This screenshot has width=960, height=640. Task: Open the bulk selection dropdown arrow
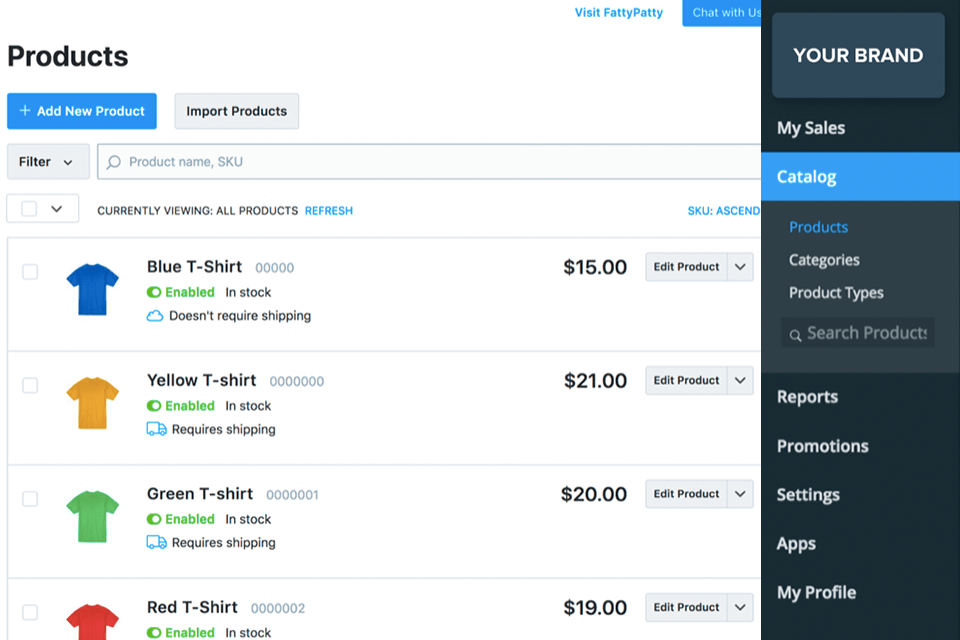click(x=55, y=208)
